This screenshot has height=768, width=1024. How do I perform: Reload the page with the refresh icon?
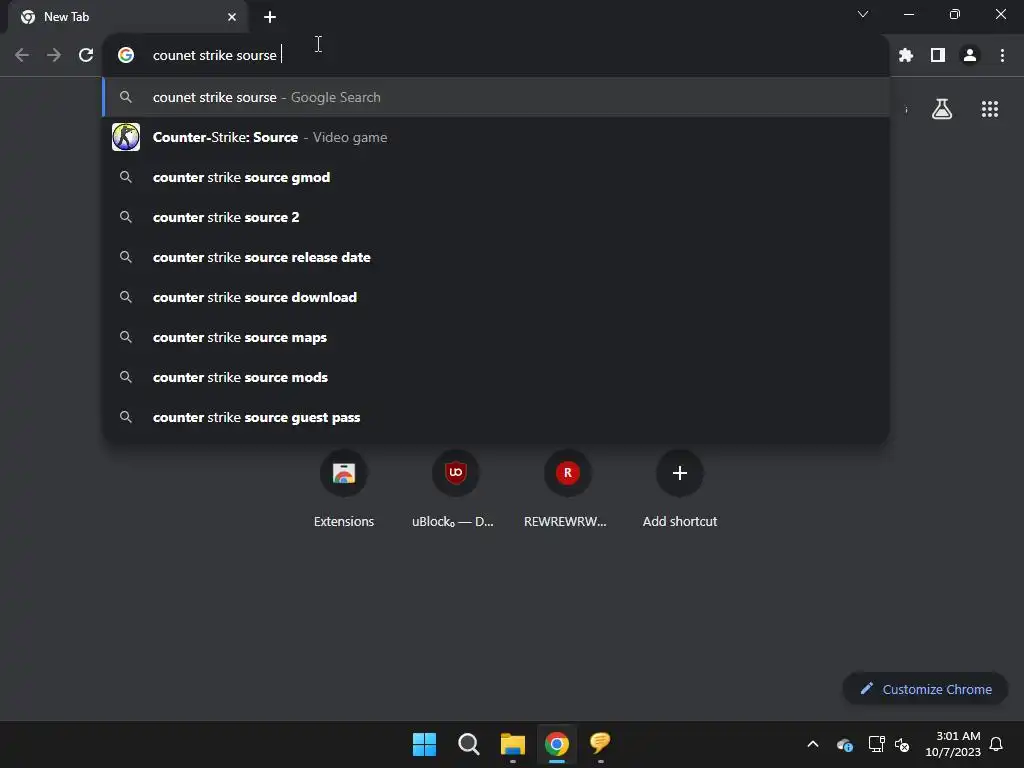click(x=86, y=56)
